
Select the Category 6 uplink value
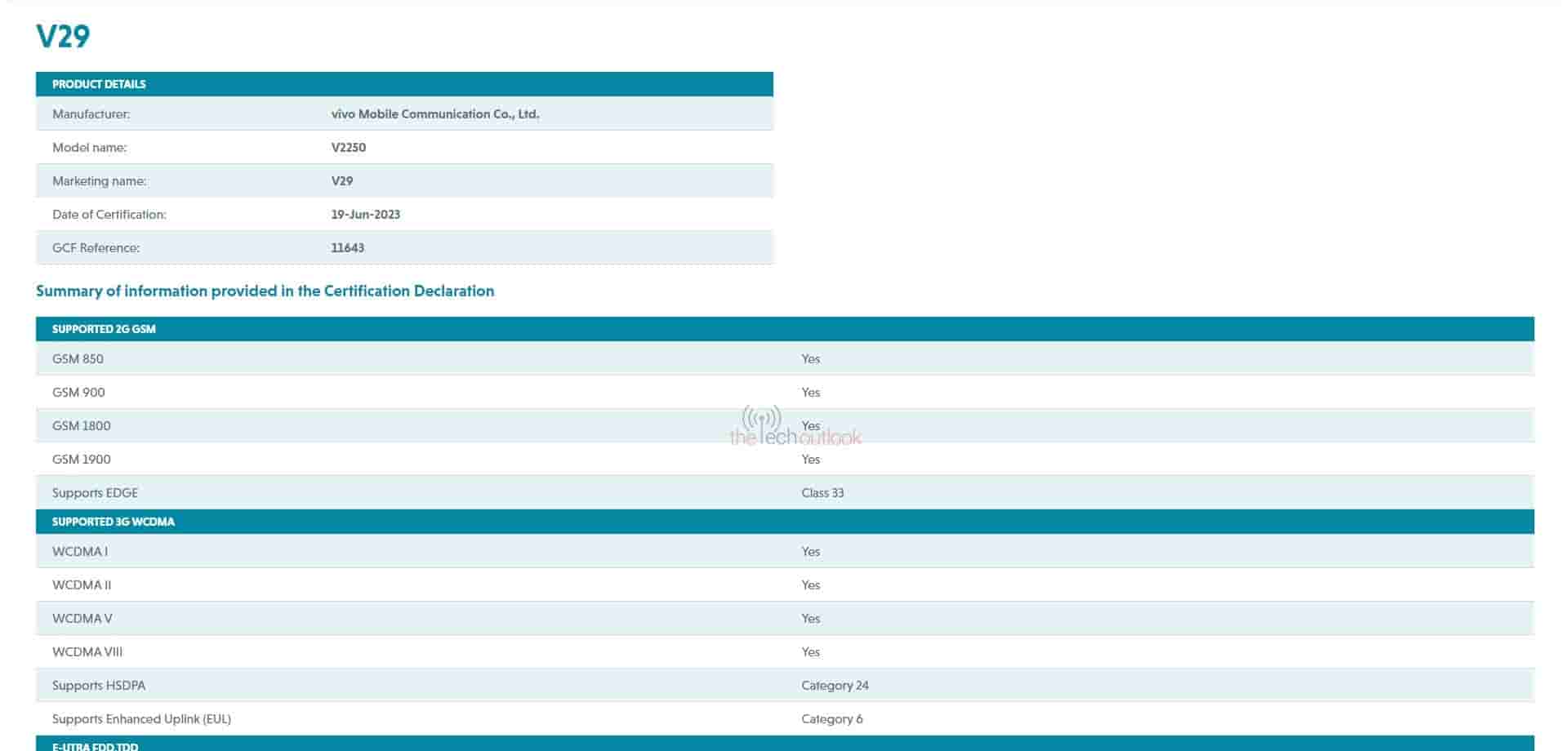point(831,719)
